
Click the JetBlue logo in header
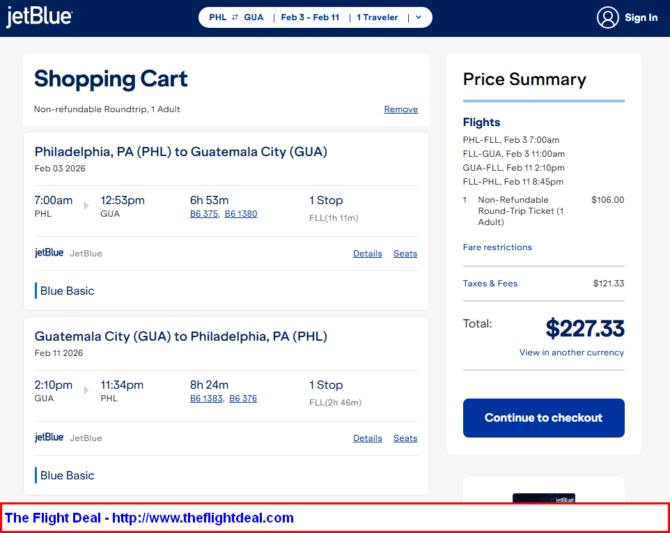point(39,17)
